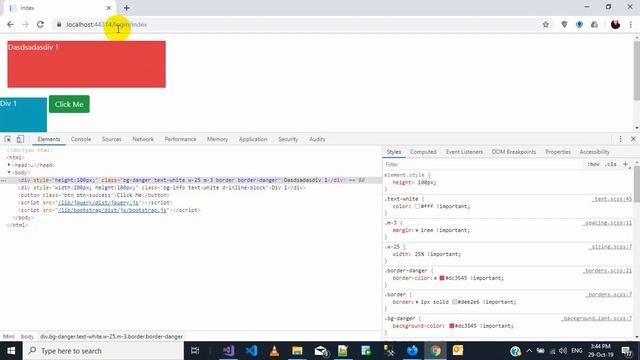This screenshot has width=640, height=360.
Task: Open the DOM Breakpoints tab
Action: coord(513,152)
